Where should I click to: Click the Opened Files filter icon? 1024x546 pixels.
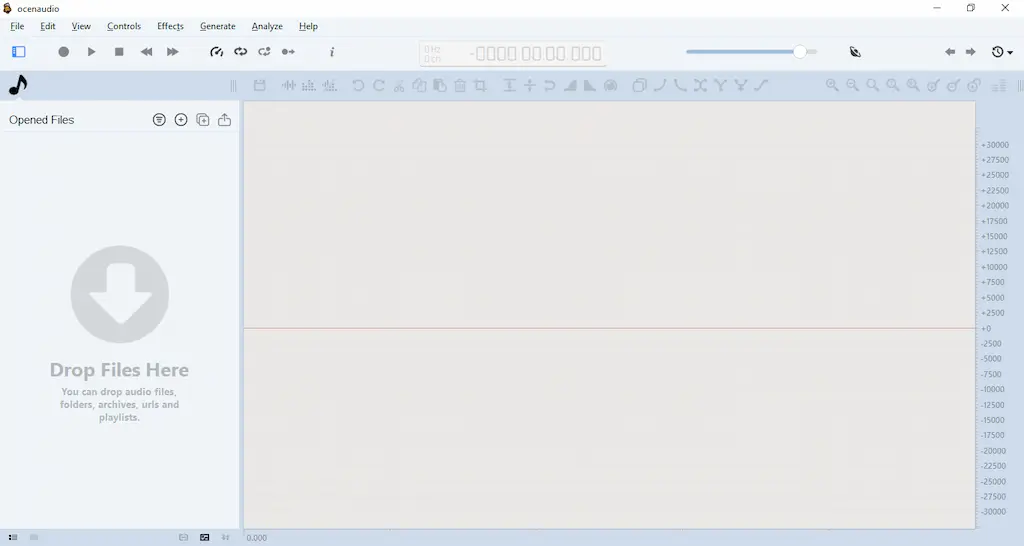coord(159,120)
